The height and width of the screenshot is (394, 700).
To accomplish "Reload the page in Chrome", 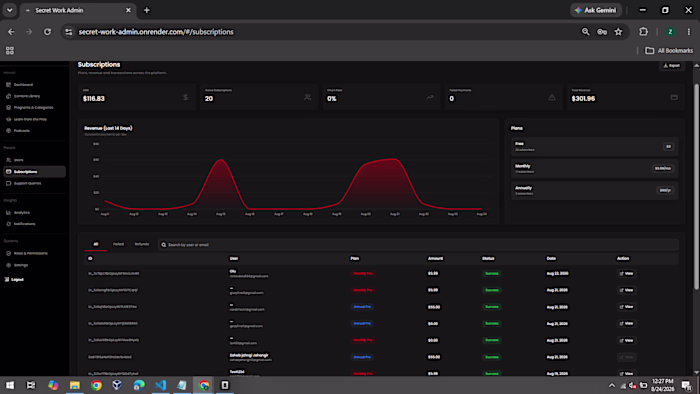I will coord(47,32).
